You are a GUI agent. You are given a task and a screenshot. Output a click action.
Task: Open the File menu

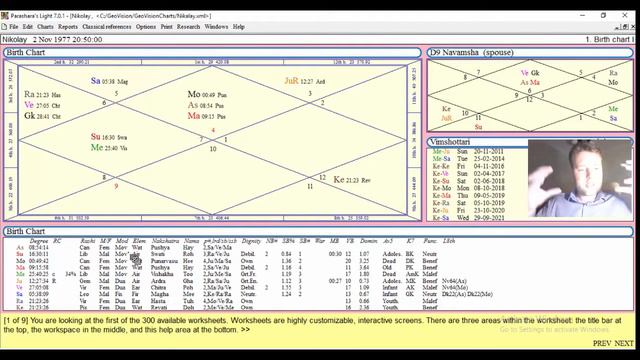pos(13,27)
